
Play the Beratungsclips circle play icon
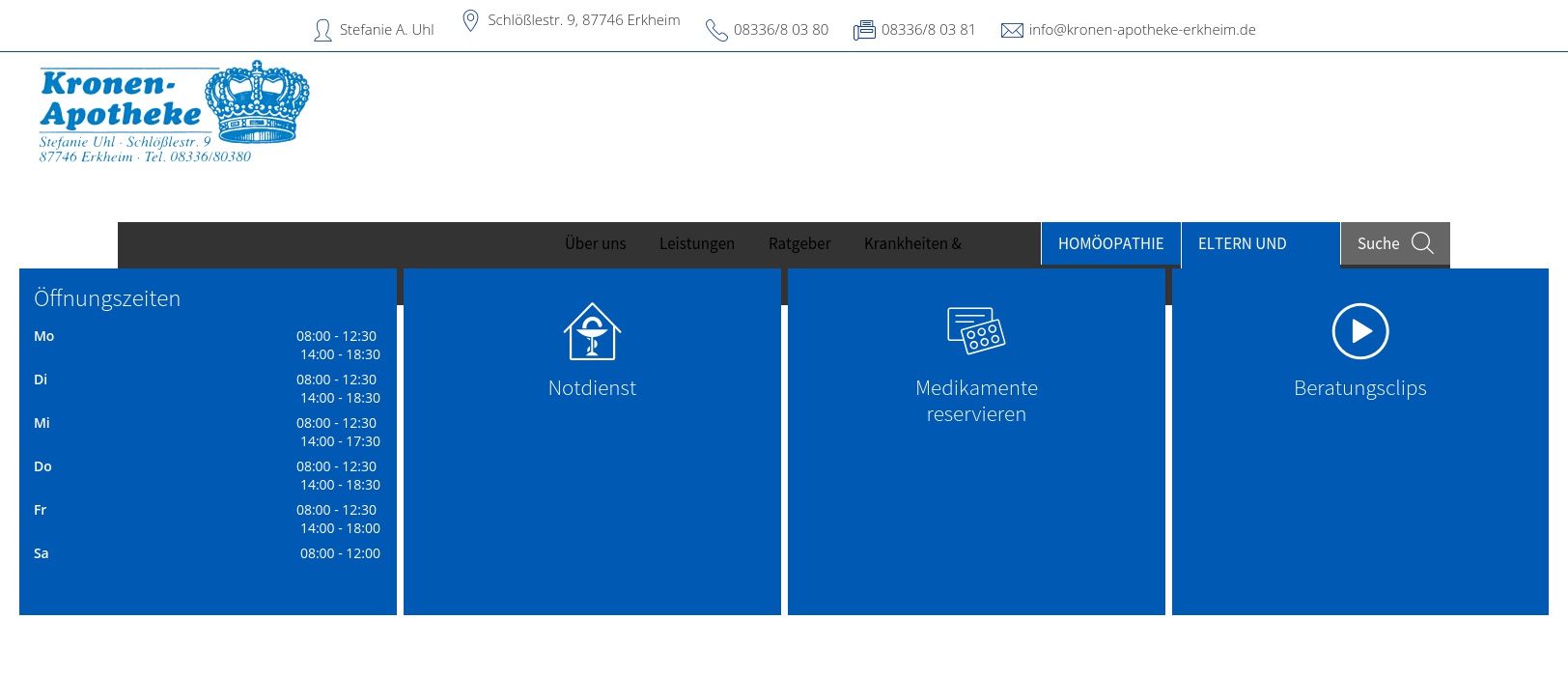pyautogui.click(x=1359, y=331)
